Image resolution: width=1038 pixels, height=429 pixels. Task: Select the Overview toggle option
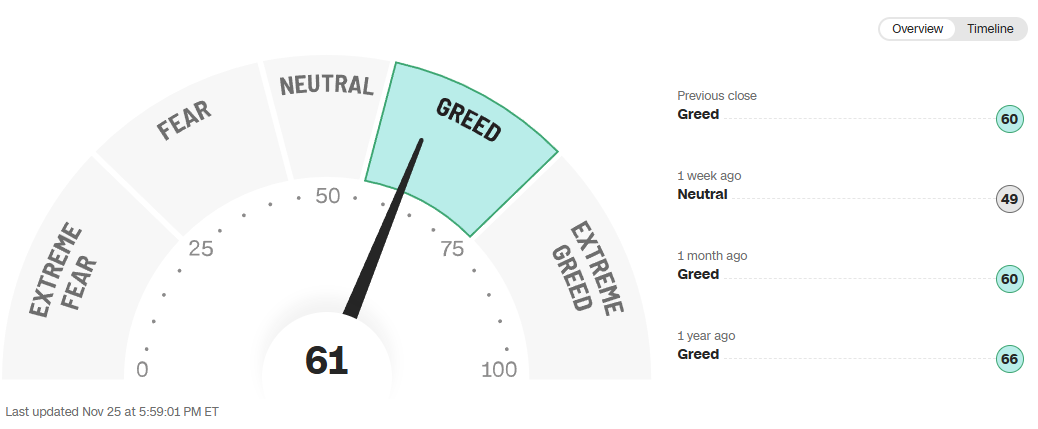pyautogui.click(x=917, y=29)
